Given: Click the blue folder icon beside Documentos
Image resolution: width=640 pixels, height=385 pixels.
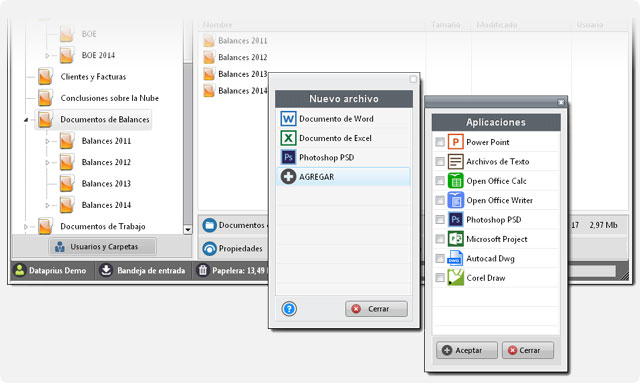Looking at the screenshot, I should coord(210,225).
